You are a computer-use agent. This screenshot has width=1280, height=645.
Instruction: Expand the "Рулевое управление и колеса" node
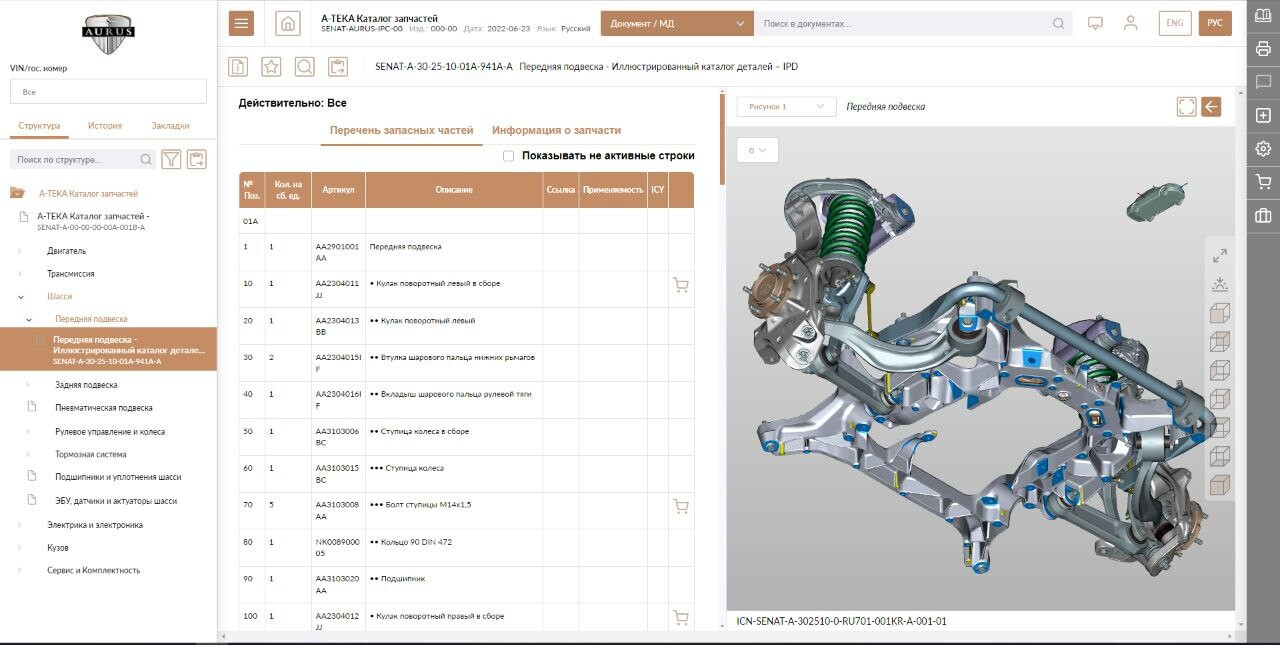point(29,432)
